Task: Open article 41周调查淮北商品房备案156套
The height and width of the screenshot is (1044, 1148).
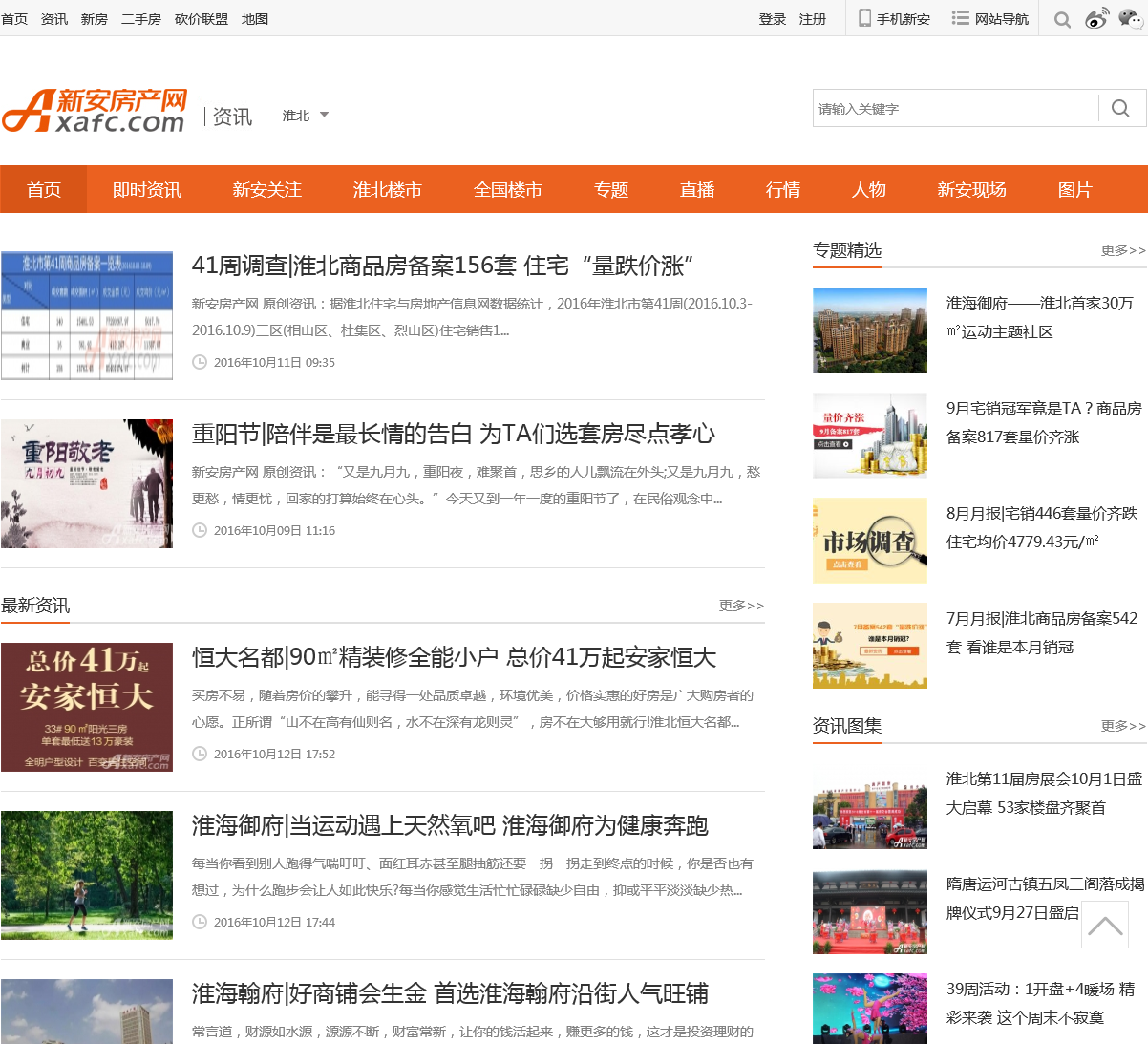Action: [x=443, y=266]
